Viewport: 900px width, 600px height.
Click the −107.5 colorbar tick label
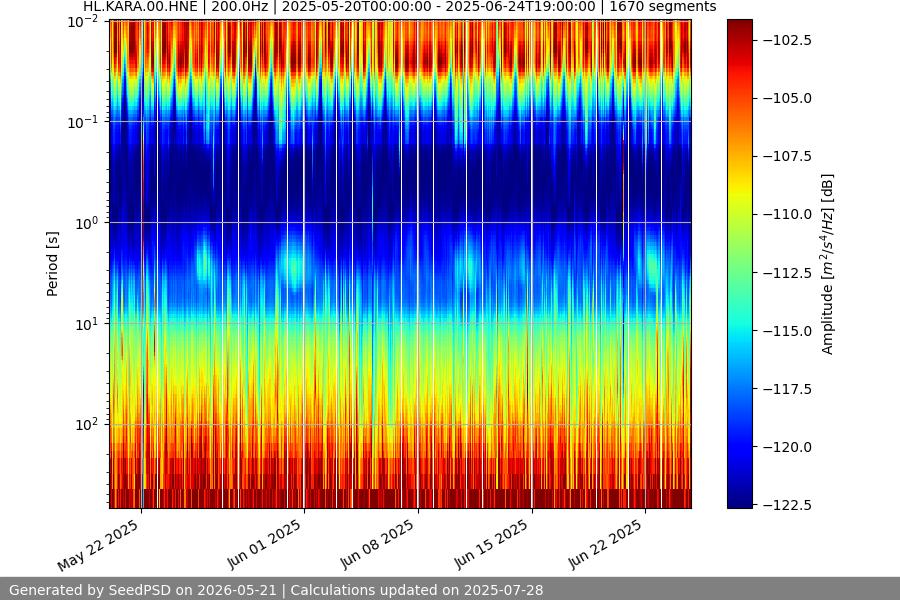787,156
